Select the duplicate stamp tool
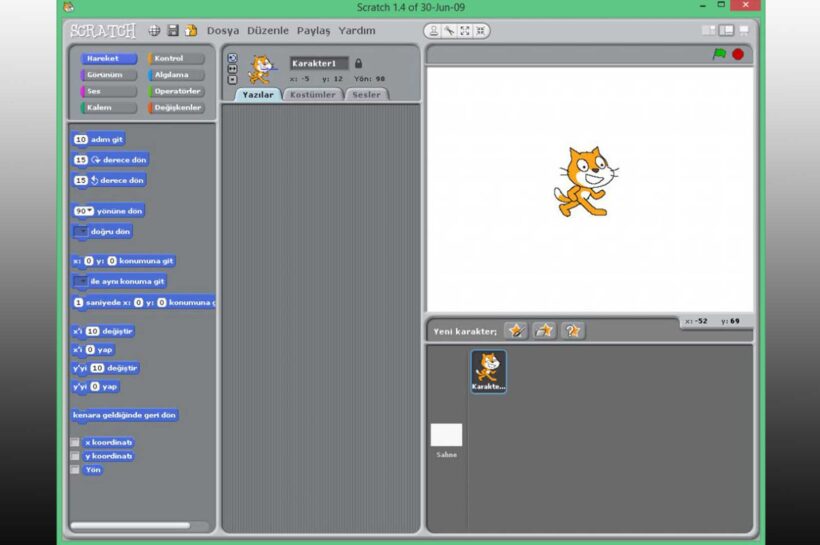Image resolution: width=820 pixels, height=545 pixels. [434, 31]
